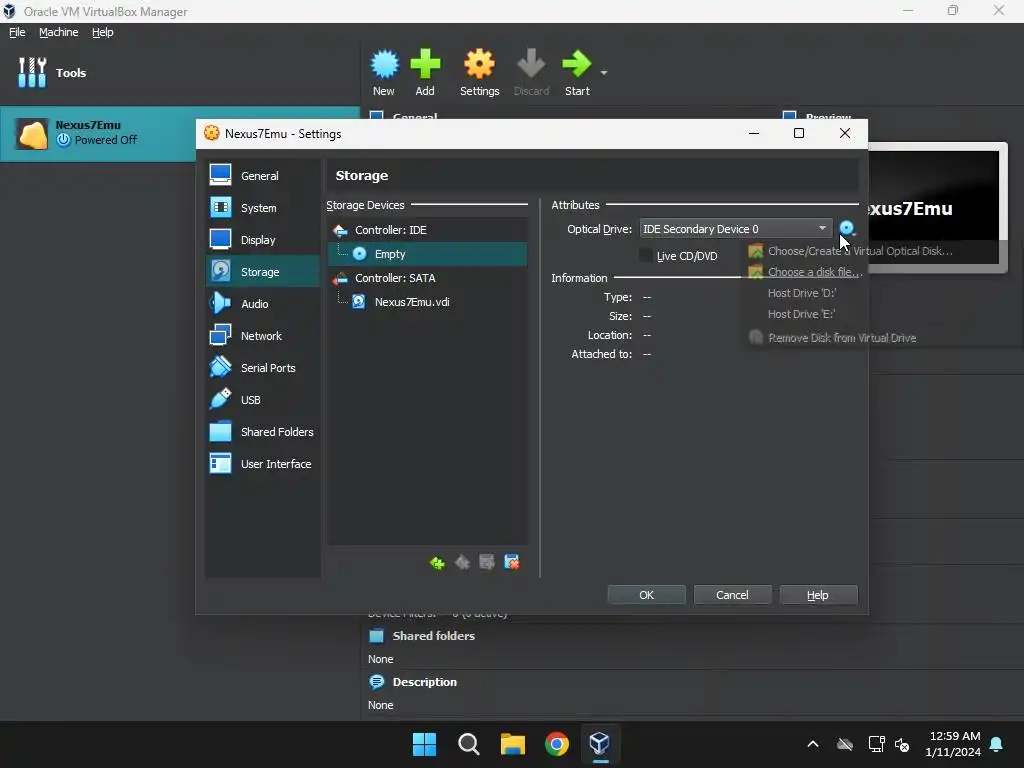Select Host Drive 'D:' menu entry
Image resolution: width=1024 pixels, height=768 pixels.
[x=801, y=293]
